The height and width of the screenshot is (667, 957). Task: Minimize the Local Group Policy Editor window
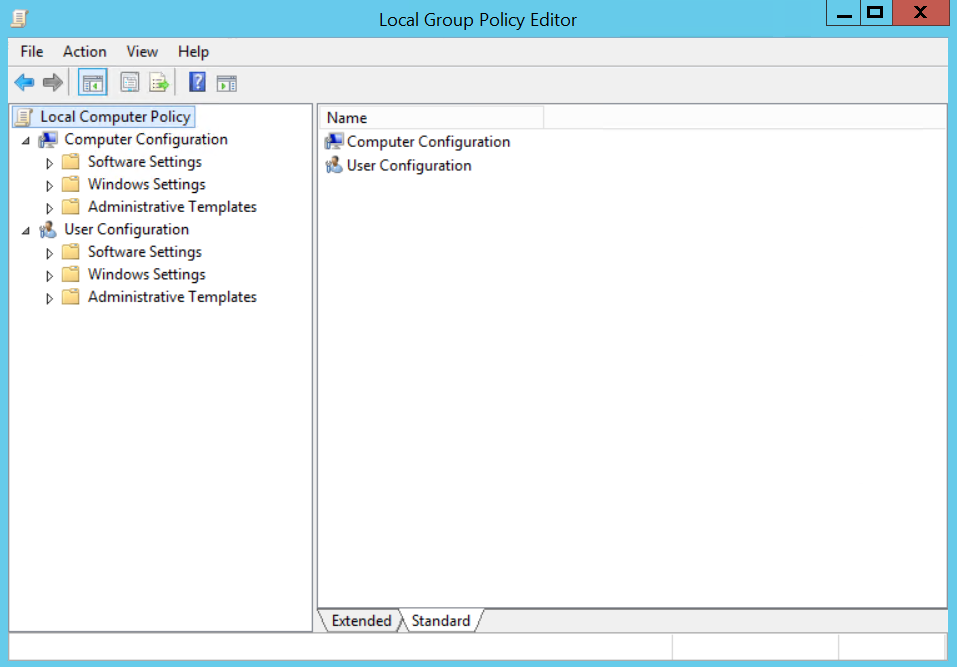(x=843, y=13)
